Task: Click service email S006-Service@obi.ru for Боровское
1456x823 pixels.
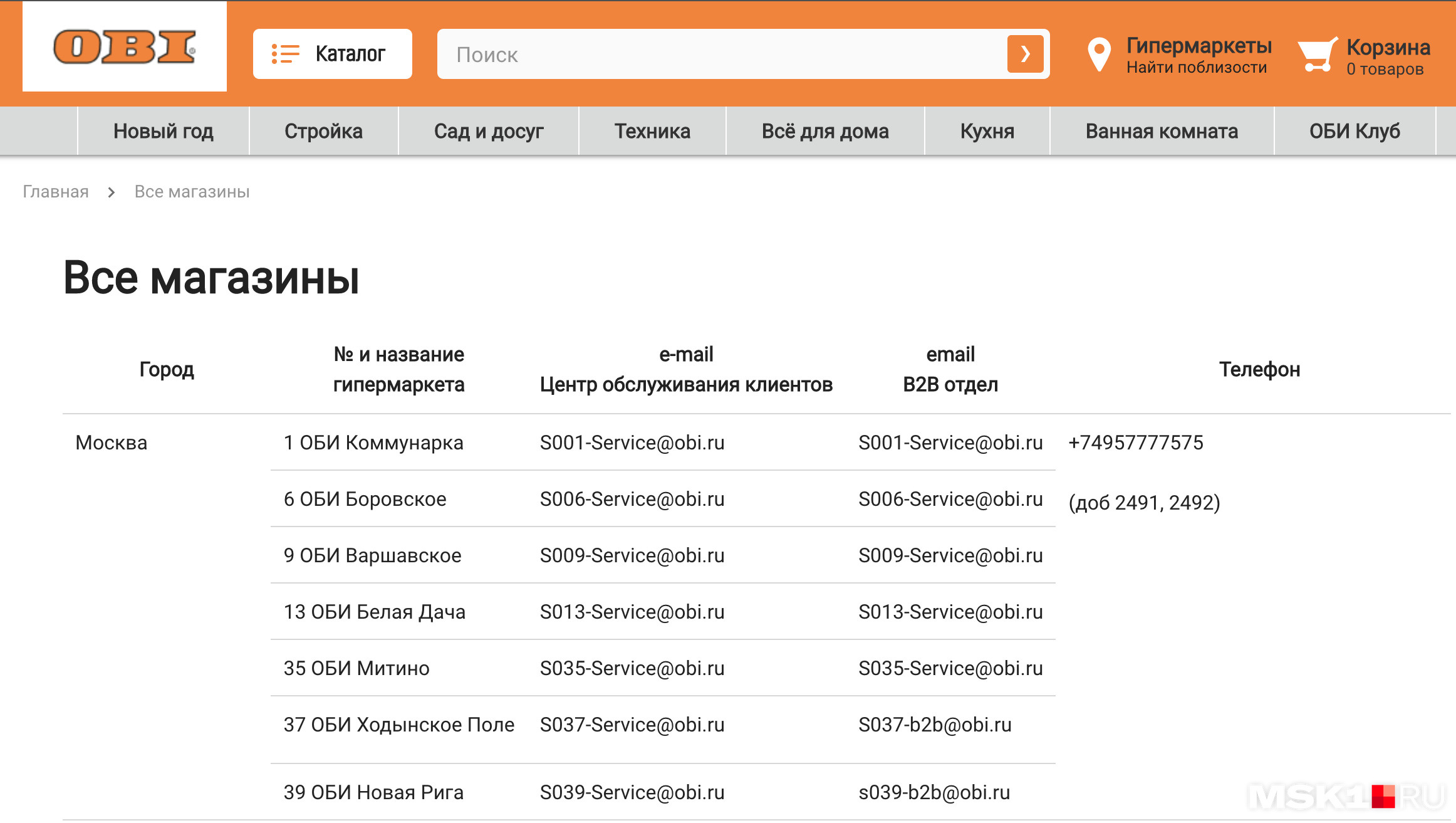Action: 632,499
